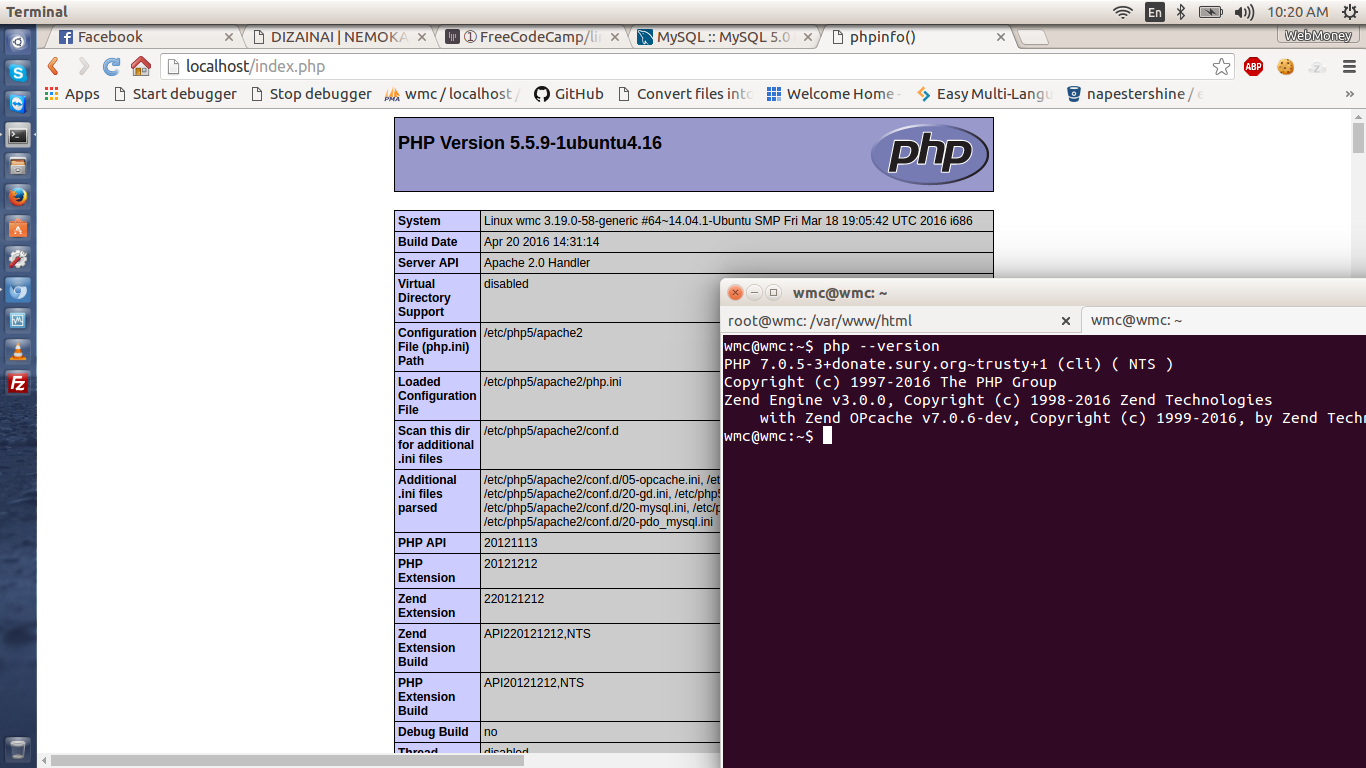Open VLC media player from the launcher
Image resolution: width=1366 pixels, height=768 pixels.
click(x=17, y=352)
